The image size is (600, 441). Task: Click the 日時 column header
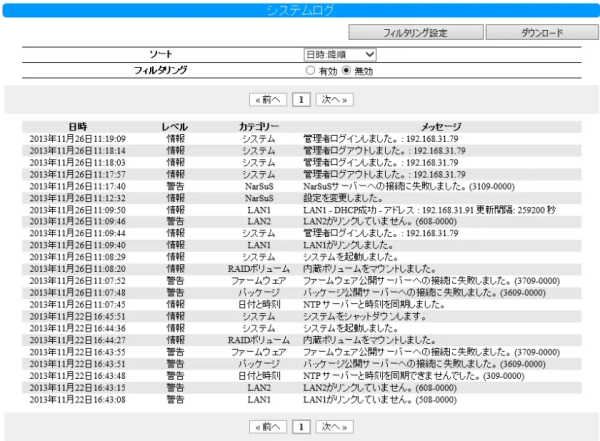click(x=77, y=126)
